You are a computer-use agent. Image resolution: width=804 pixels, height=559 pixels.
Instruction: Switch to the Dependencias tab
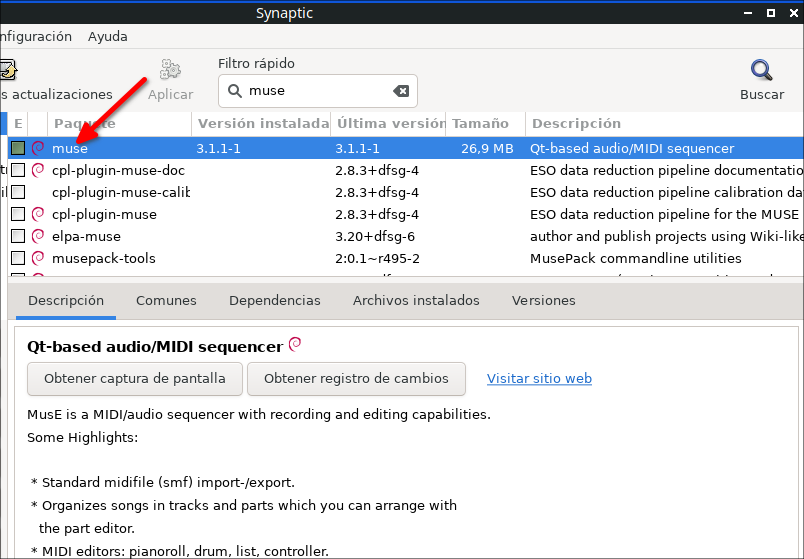coord(275,301)
